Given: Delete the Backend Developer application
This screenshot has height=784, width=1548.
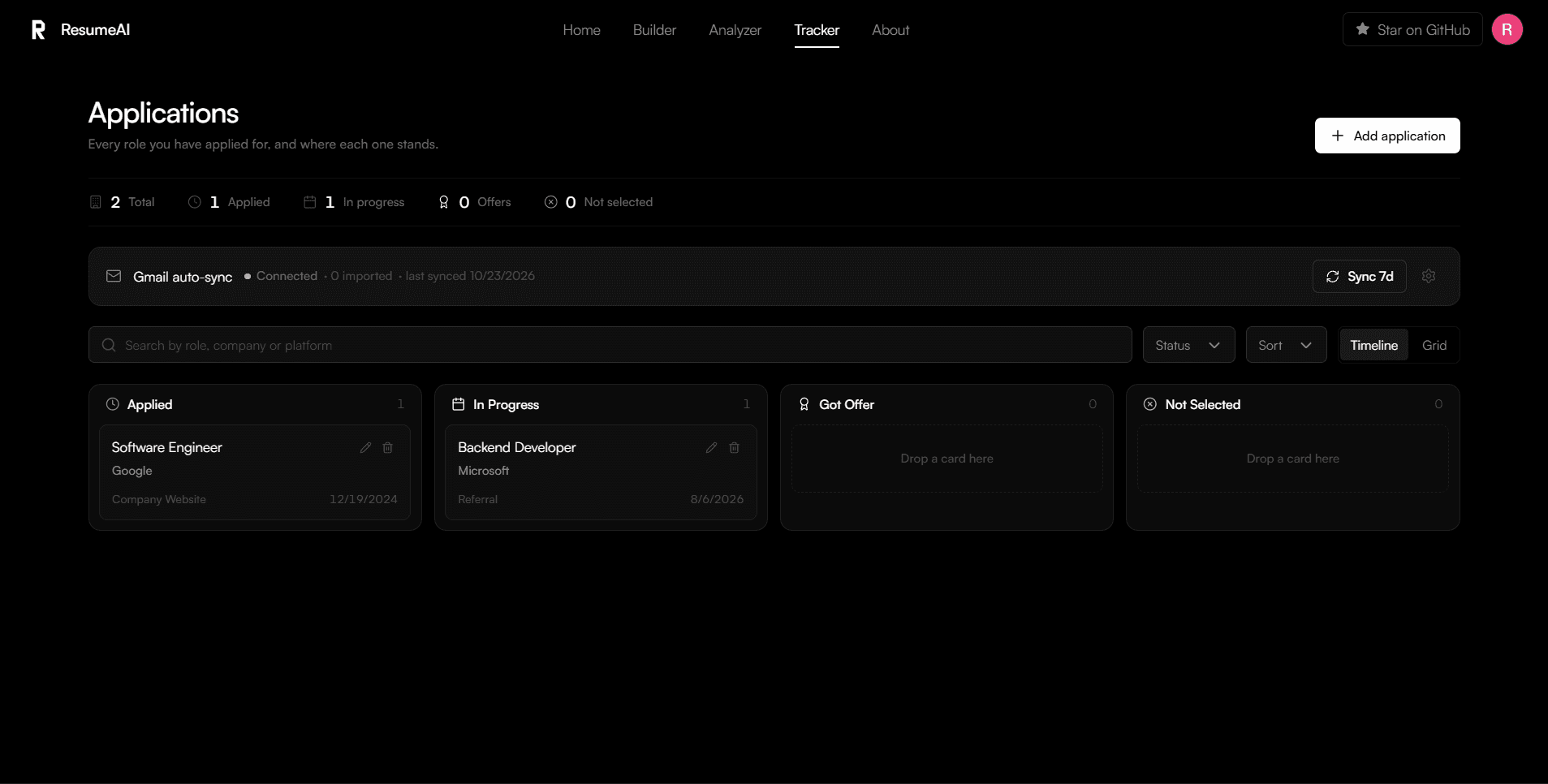Looking at the screenshot, I should pos(735,447).
